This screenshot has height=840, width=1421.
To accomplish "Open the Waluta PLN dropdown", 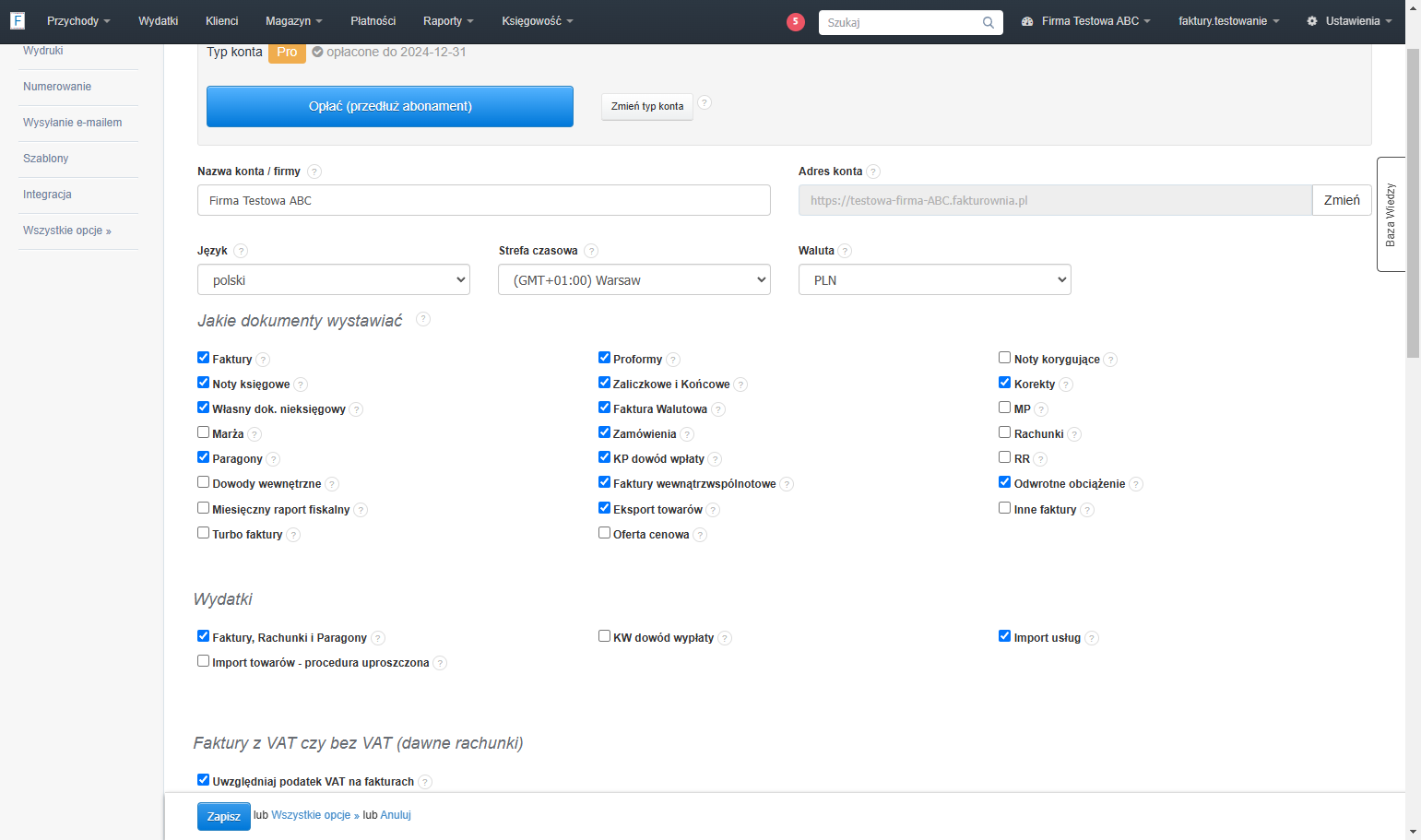I will pos(934,279).
